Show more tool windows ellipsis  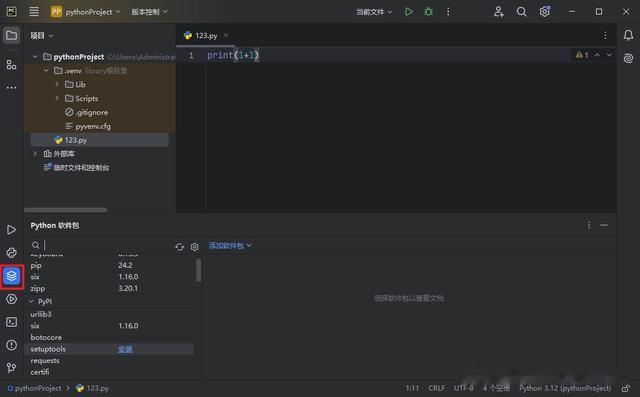(x=11, y=87)
